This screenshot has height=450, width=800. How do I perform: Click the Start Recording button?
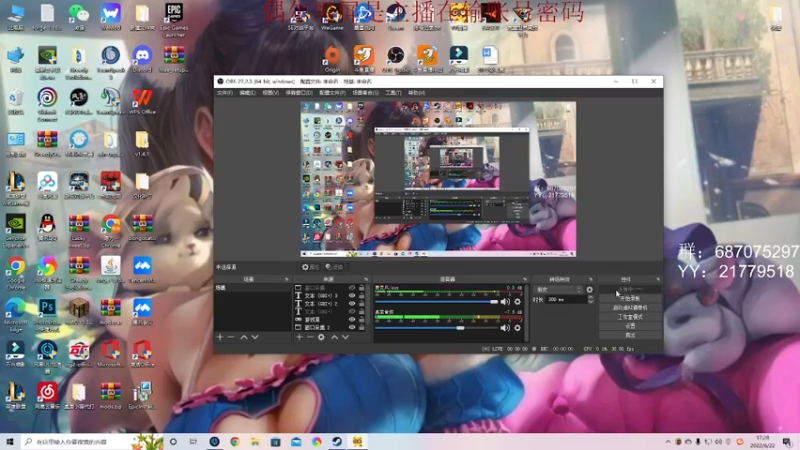pos(630,298)
